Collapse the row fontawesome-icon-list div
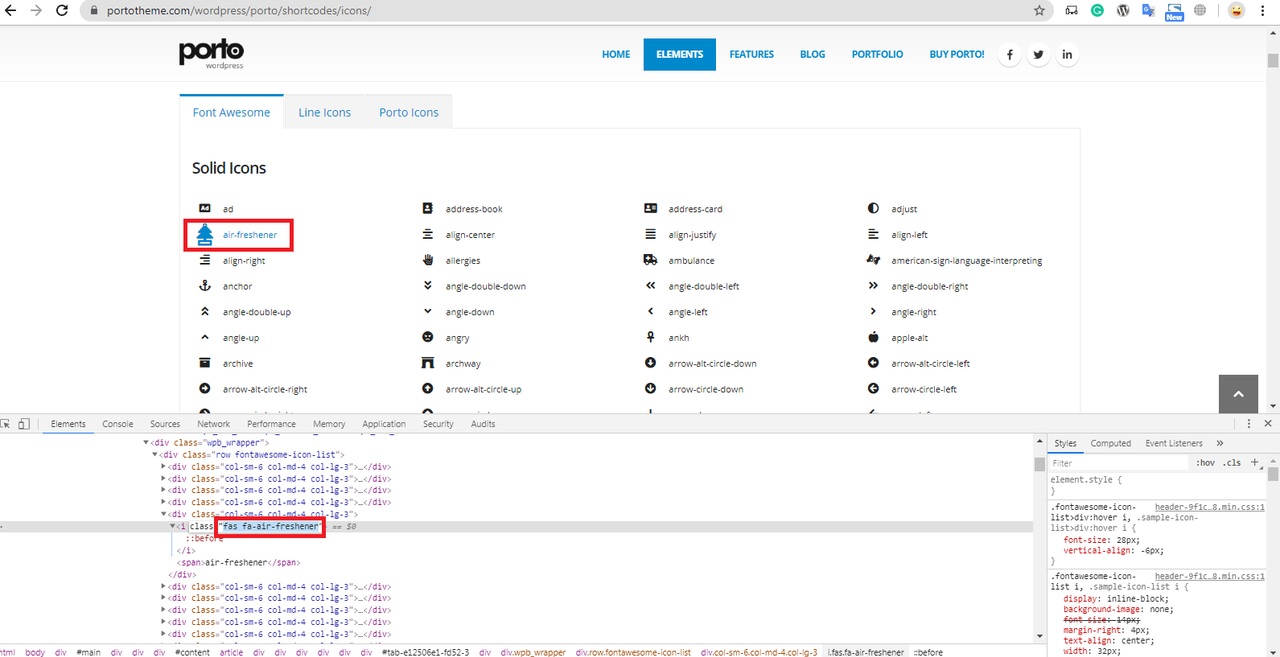1280x657 pixels. (x=155, y=454)
